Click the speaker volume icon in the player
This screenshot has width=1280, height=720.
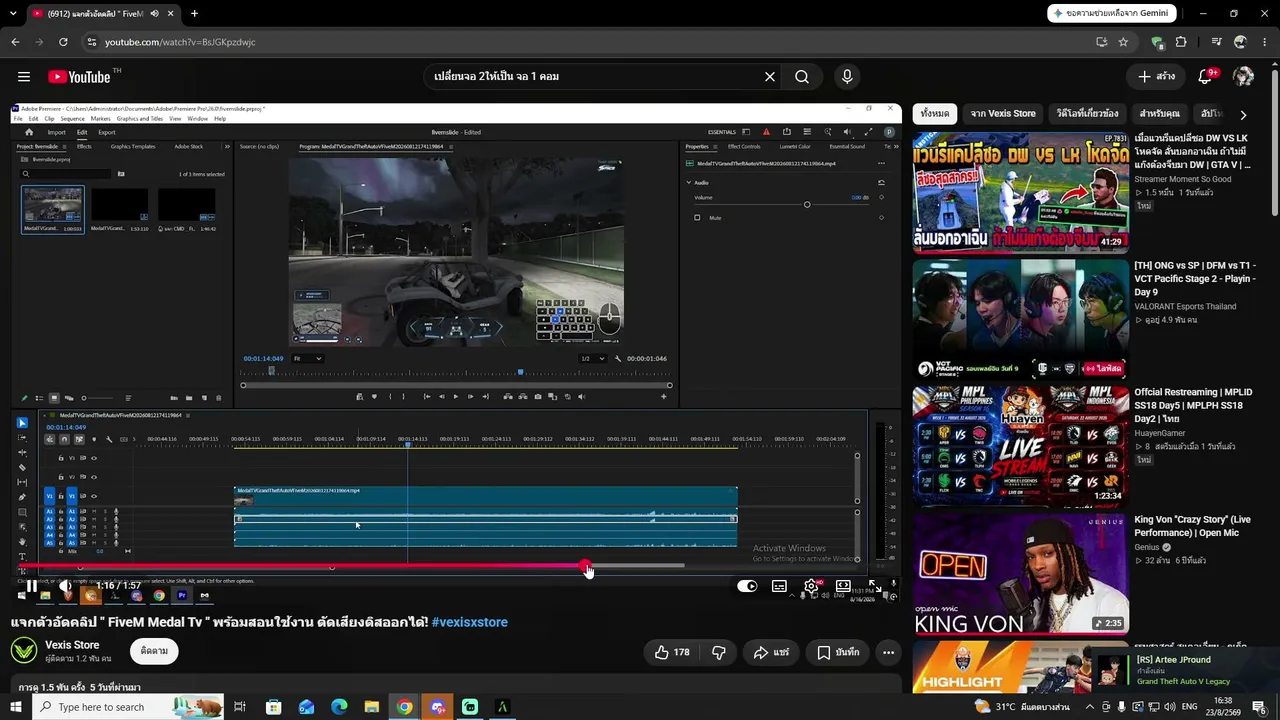pyautogui.click(x=65, y=586)
